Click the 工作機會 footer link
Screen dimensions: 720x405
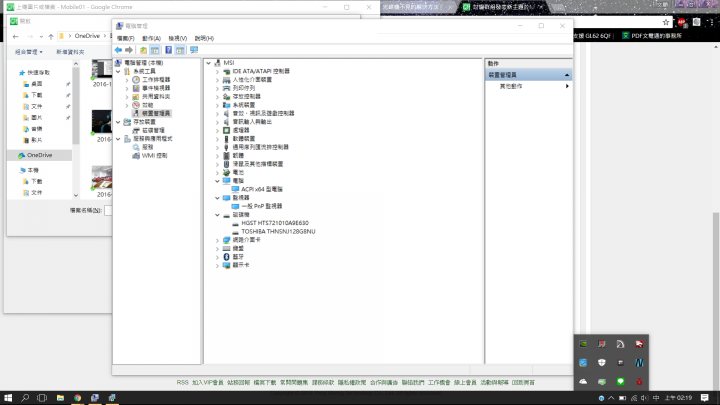[x=439, y=382]
